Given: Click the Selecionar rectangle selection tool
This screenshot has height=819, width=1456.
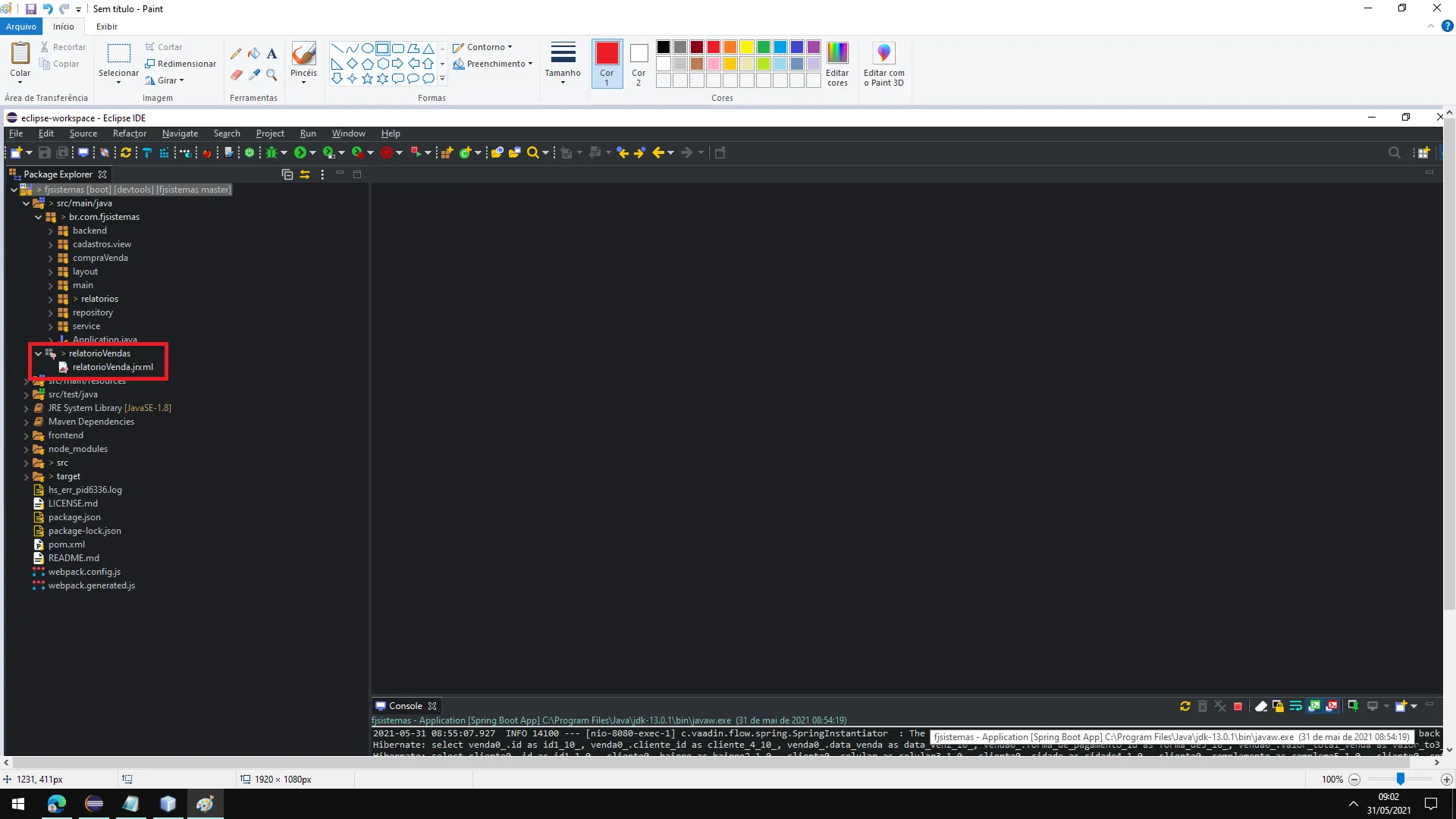Looking at the screenshot, I should pyautogui.click(x=118, y=54).
